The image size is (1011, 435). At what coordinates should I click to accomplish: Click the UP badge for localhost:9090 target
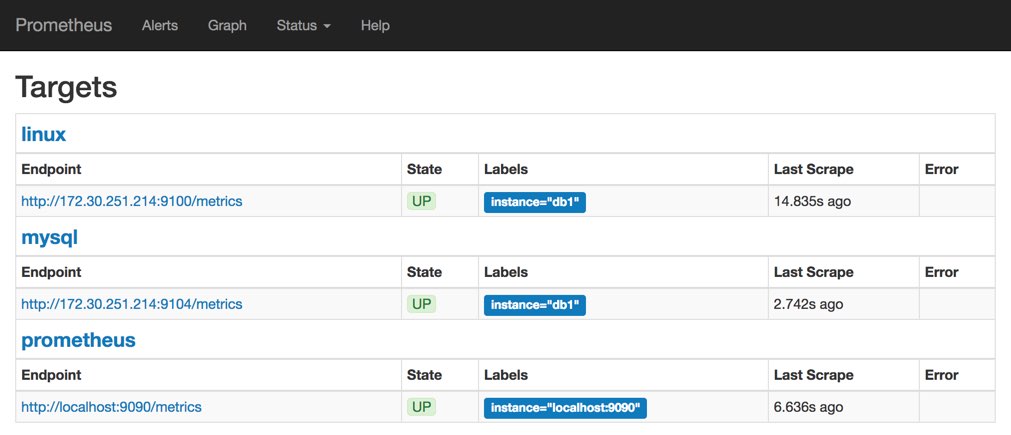pyautogui.click(x=422, y=407)
